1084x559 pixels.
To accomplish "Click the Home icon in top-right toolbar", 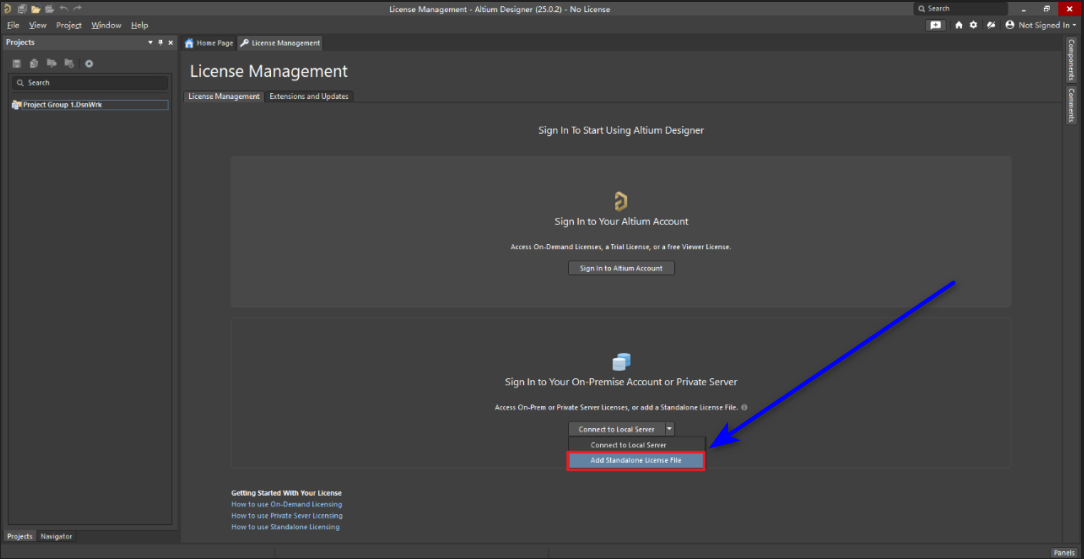I will (x=959, y=25).
